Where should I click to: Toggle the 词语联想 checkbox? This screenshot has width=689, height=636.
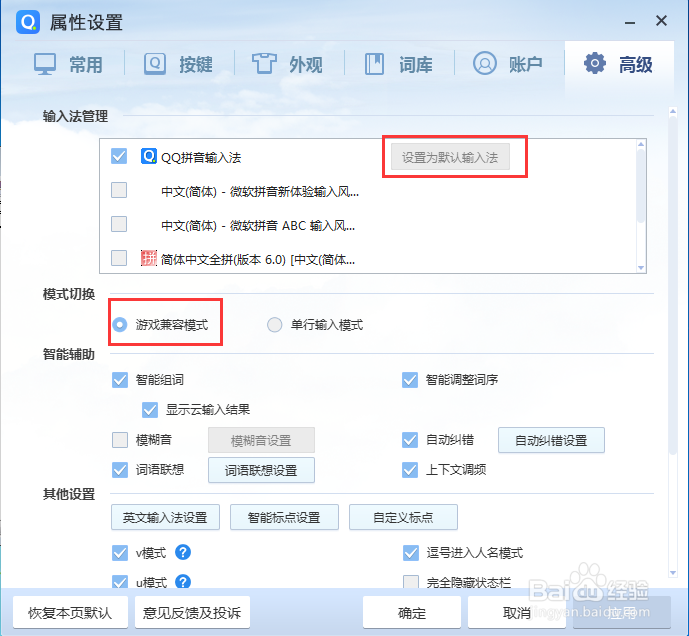(120, 469)
